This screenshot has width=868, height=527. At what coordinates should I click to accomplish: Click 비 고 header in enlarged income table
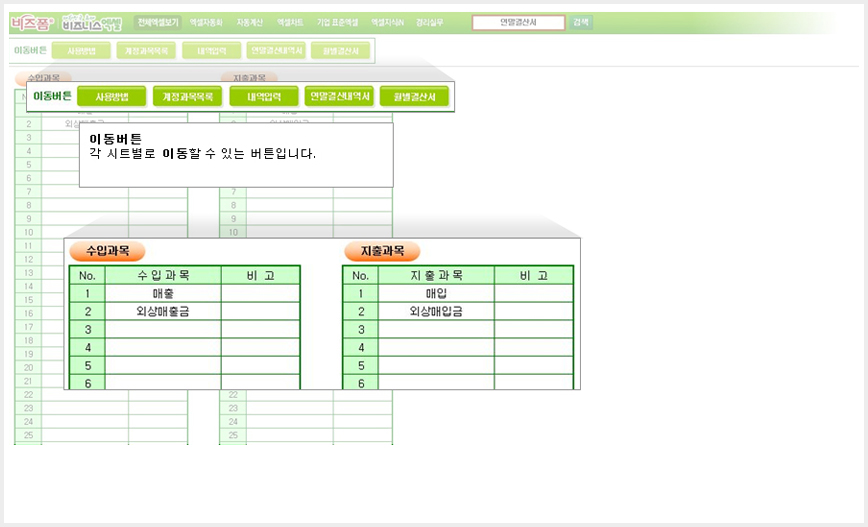[x=260, y=276]
